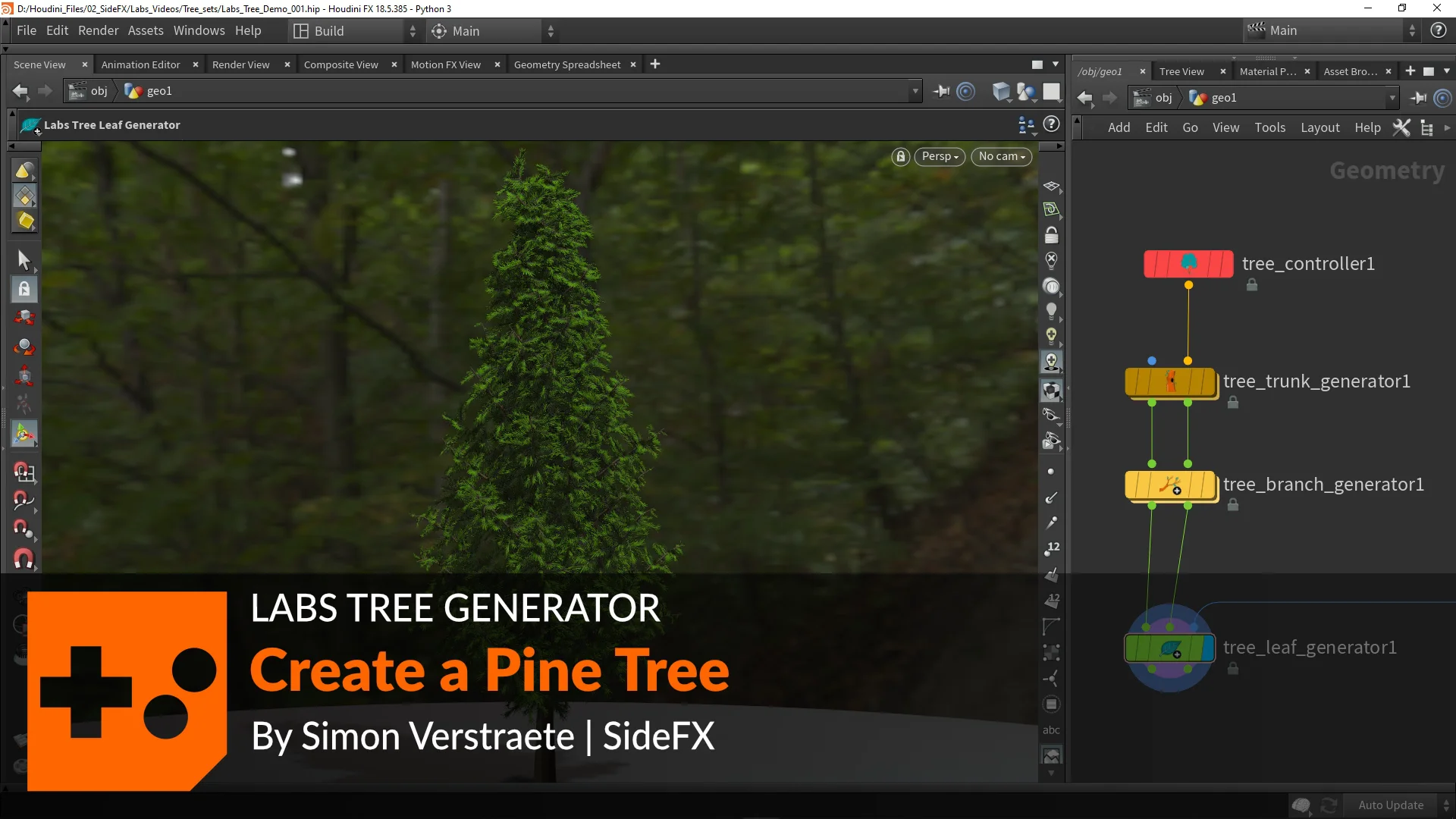Expand the Scene View path history dropdown
This screenshot has height=819, width=1456.
click(915, 91)
